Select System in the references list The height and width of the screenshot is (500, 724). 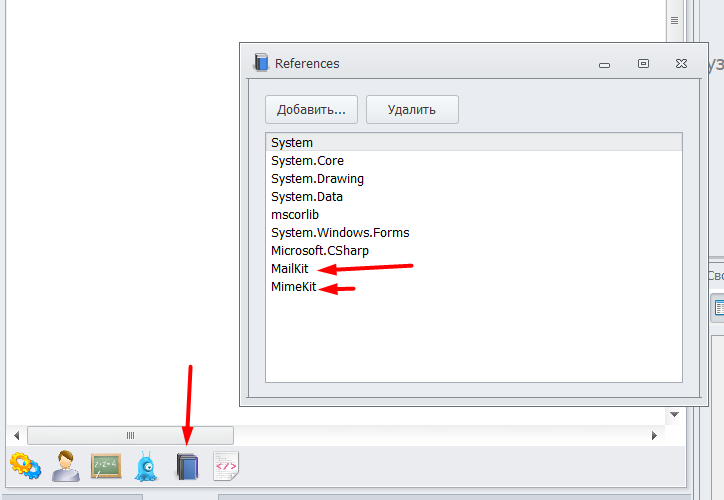[x=474, y=142]
